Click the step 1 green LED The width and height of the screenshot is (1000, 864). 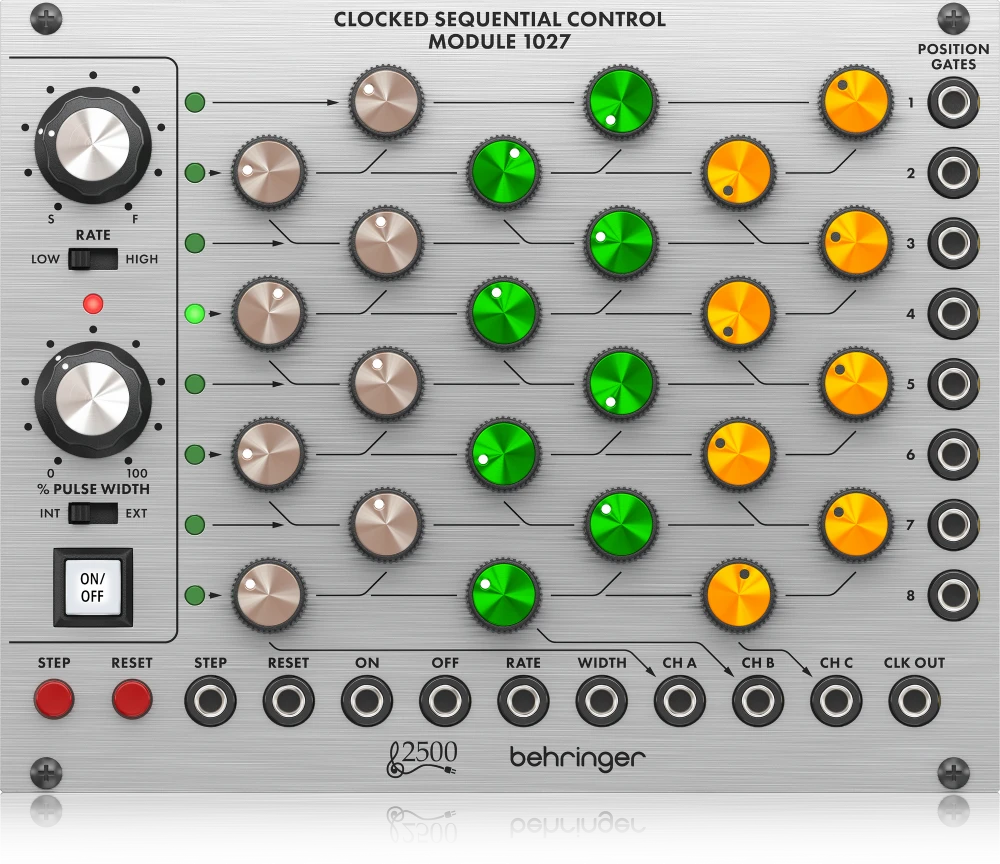195,102
